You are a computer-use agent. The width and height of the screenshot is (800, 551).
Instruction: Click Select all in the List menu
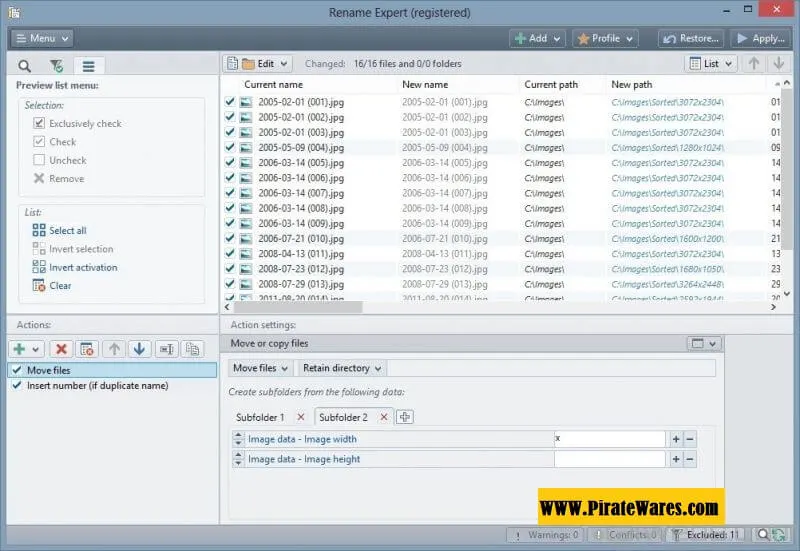point(67,230)
